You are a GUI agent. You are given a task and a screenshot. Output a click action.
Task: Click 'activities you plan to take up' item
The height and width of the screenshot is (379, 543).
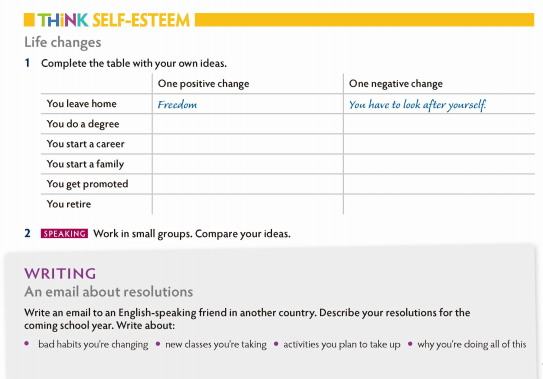coord(342,344)
